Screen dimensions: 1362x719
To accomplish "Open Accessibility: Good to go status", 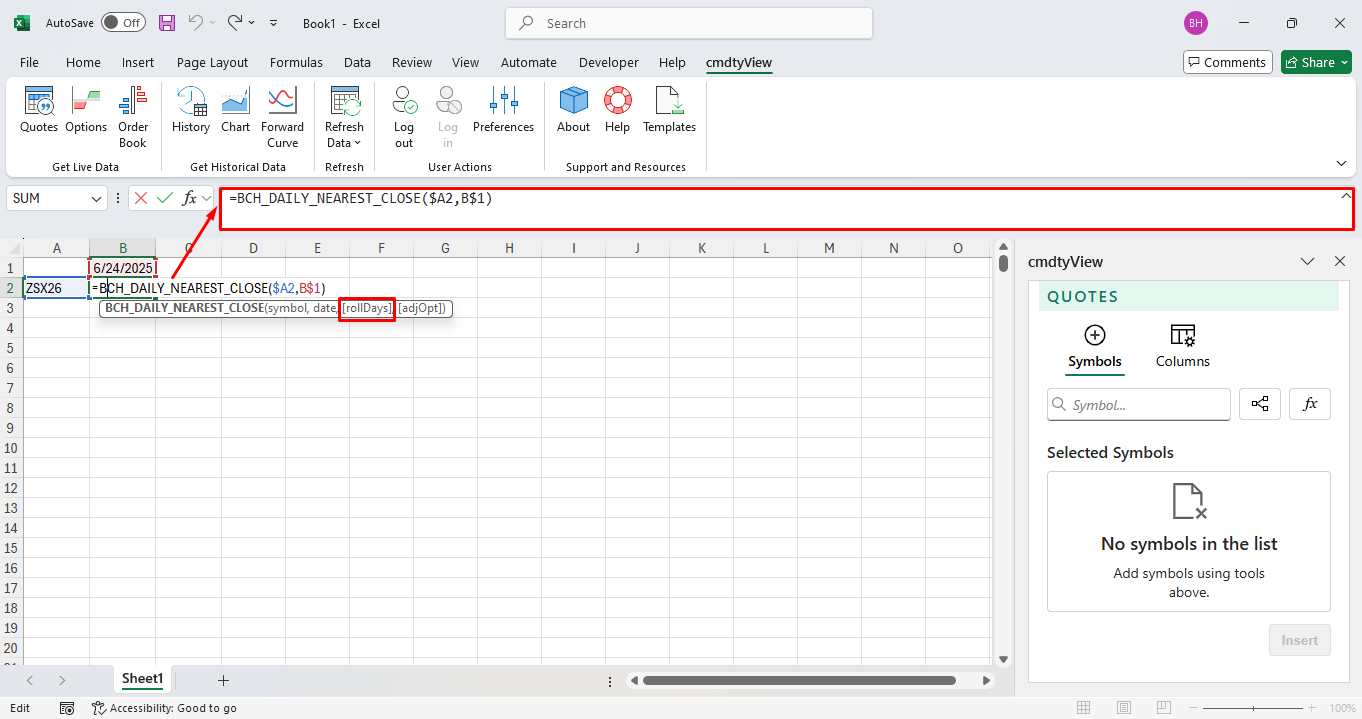I will coord(164,708).
